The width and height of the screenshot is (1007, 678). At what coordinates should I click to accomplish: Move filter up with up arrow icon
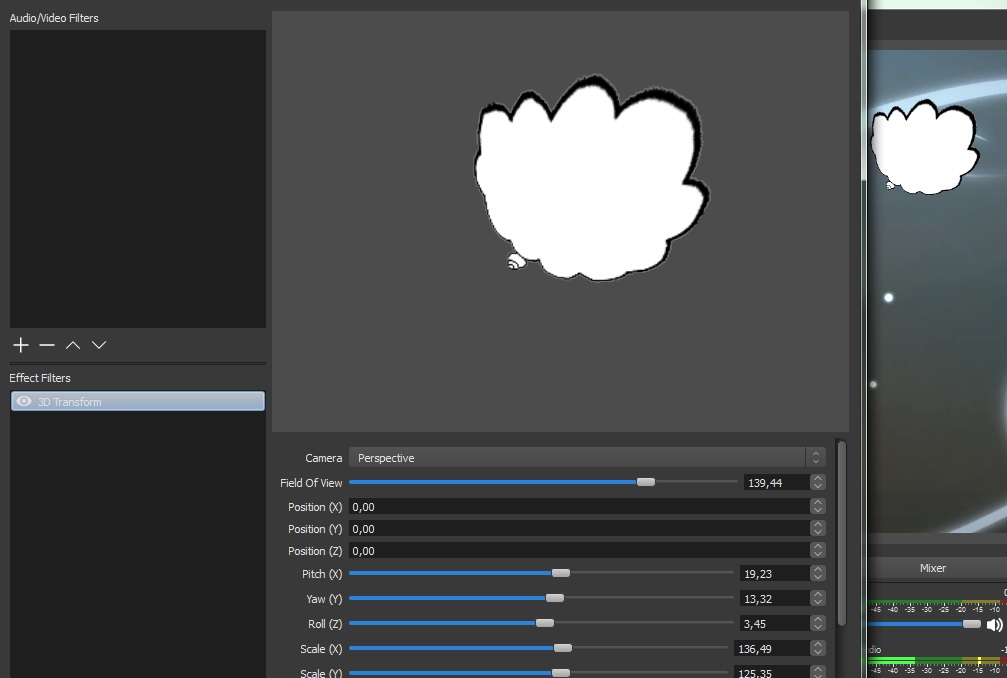(73, 345)
